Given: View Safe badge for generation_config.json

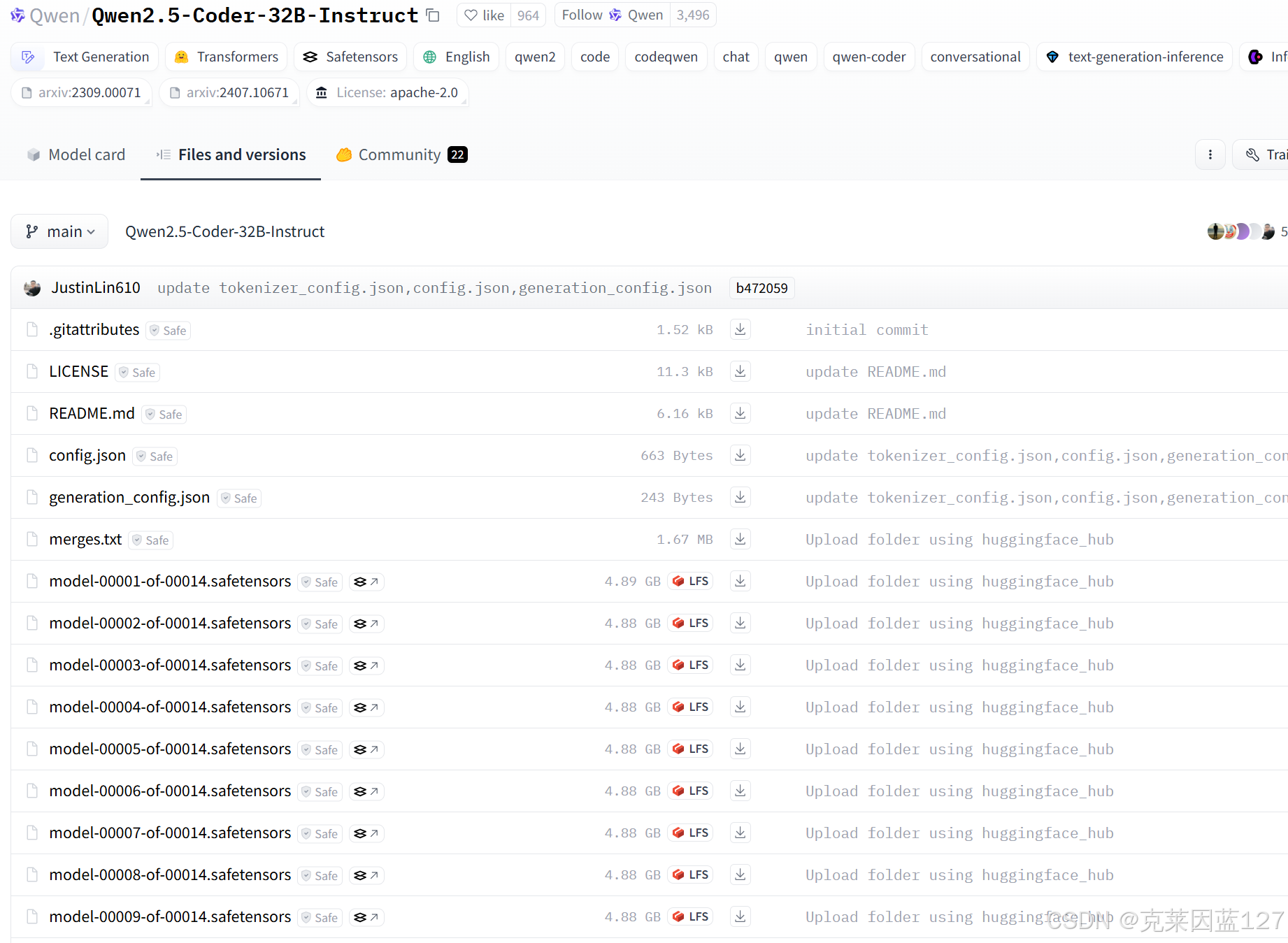Looking at the screenshot, I should (x=239, y=498).
